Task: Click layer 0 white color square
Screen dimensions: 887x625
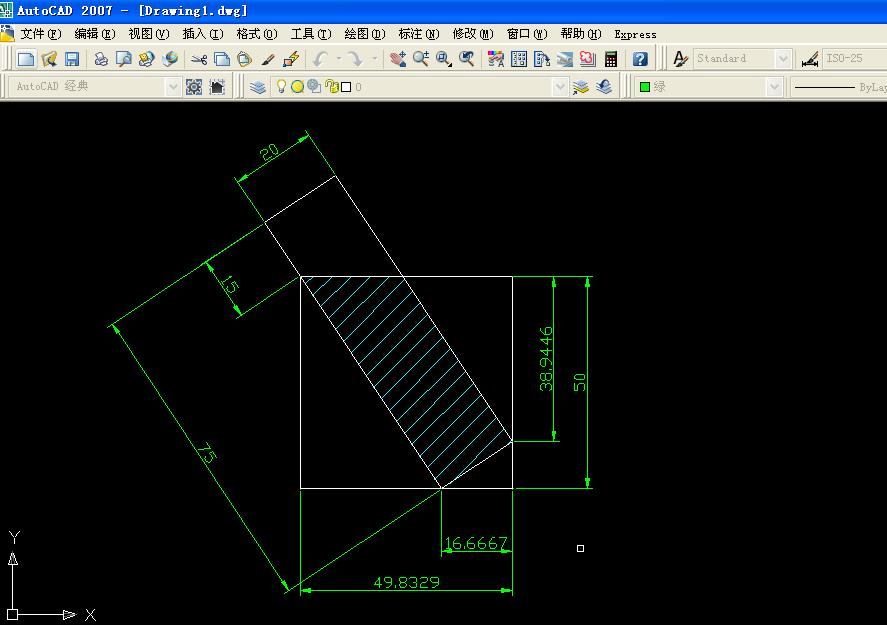Action: coord(346,87)
